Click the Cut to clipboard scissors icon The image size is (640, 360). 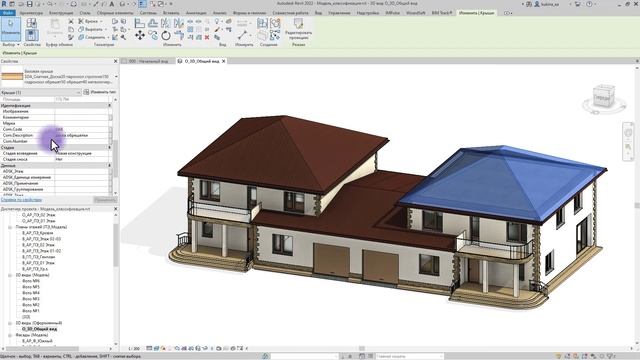point(71,21)
